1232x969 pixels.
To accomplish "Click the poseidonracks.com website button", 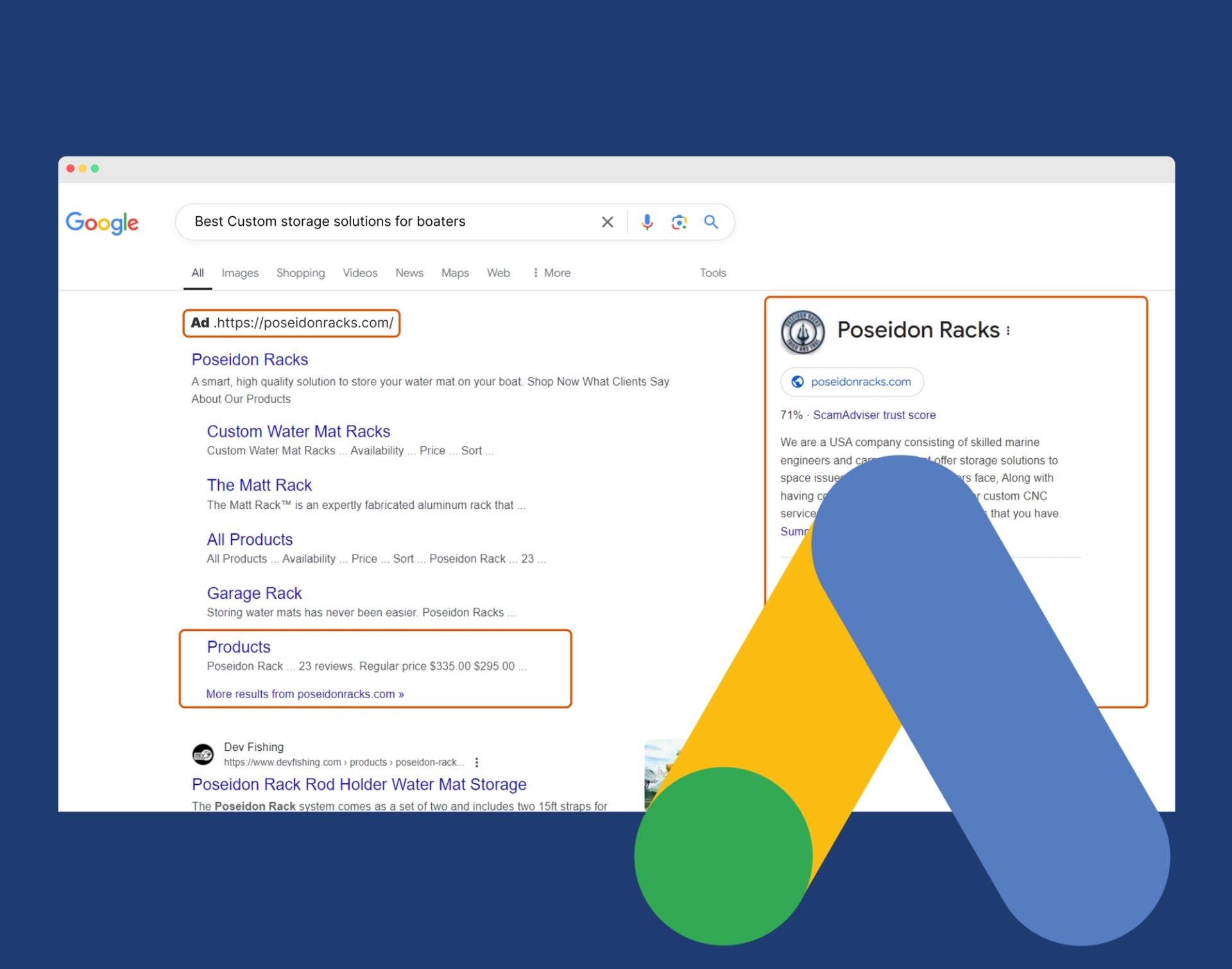I will click(x=851, y=382).
